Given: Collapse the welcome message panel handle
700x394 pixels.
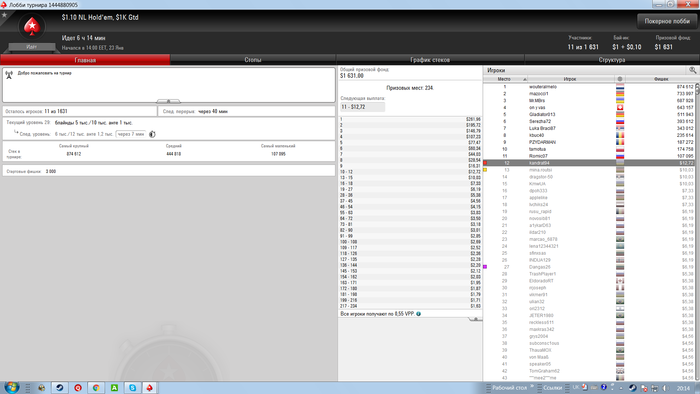Looking at the screenshot, I should pyautogui.click(x=168, y=101).
